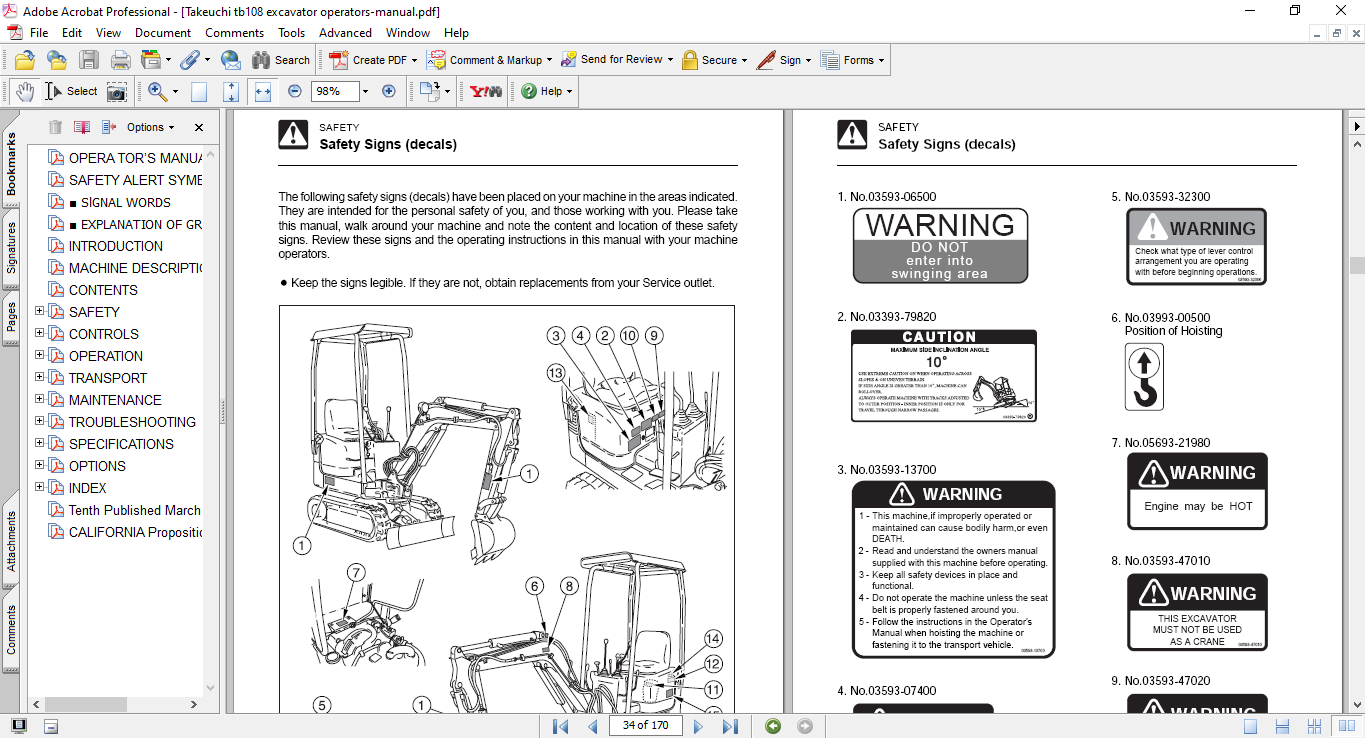Image resolution: width=1365 pixels, height=738 pixels.
Task: Open the Document menu
Action: tap(163, 33)
